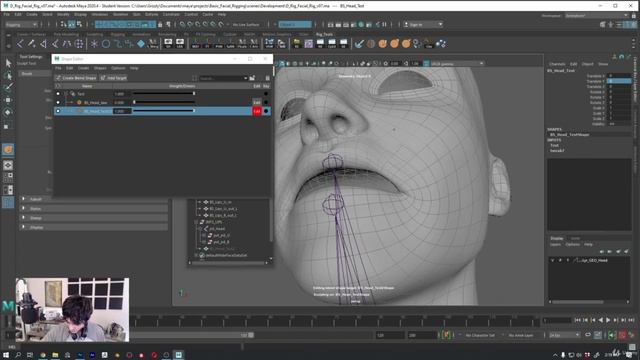The width and height of the screenshot is (640, 360).
Task: Open the Modify menu in Maya menu bar
Action: [x=63, y=14]
